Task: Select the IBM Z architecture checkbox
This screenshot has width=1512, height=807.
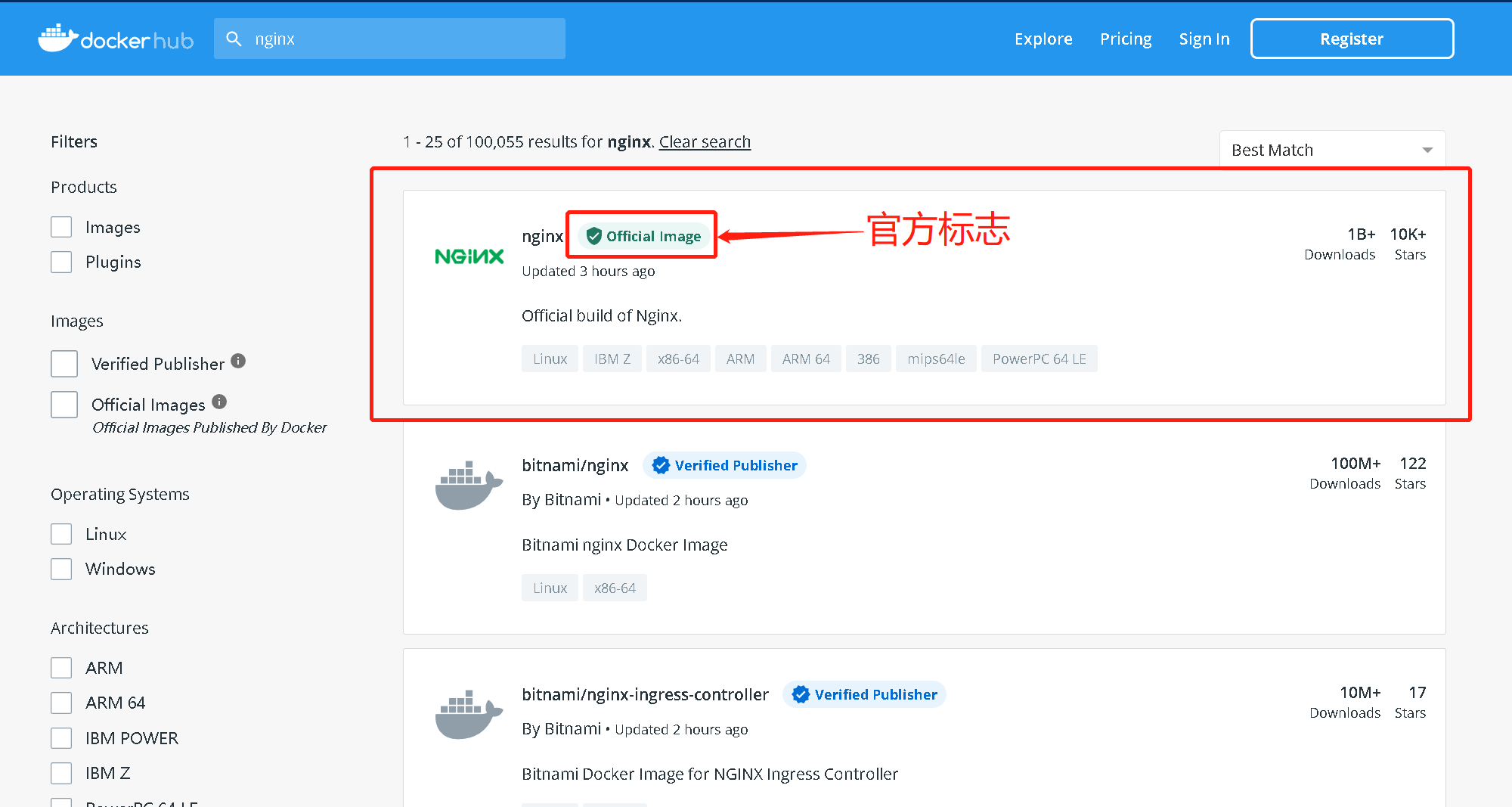Action: pyautogui.click(x=61, y=773)
